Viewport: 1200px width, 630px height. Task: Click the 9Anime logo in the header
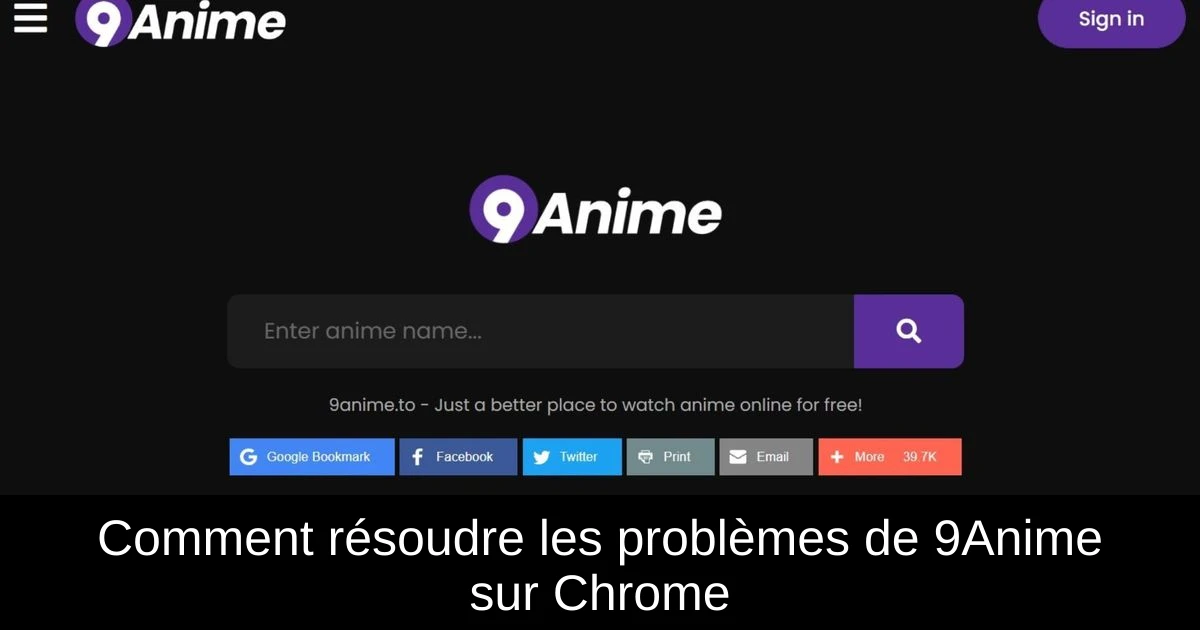point(181,22)
